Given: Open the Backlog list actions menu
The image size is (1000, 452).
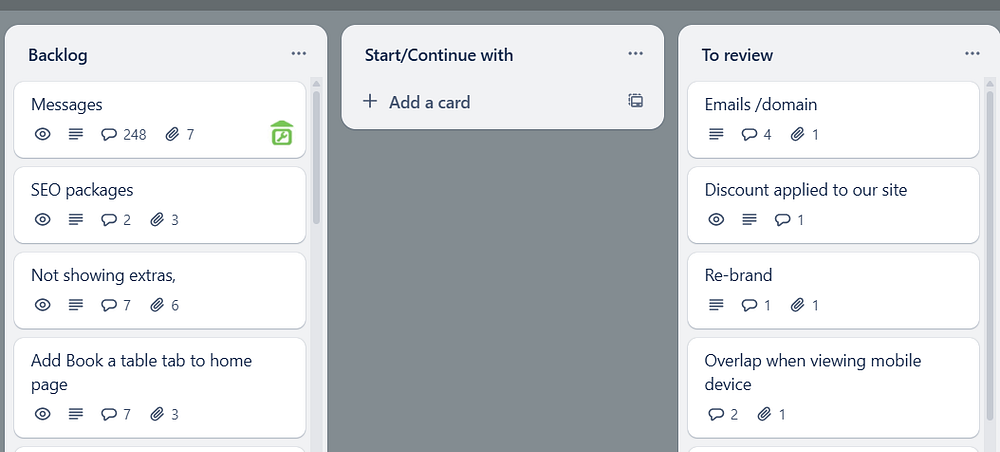Looking at the screenshot, I should click(x=299, y=54).
